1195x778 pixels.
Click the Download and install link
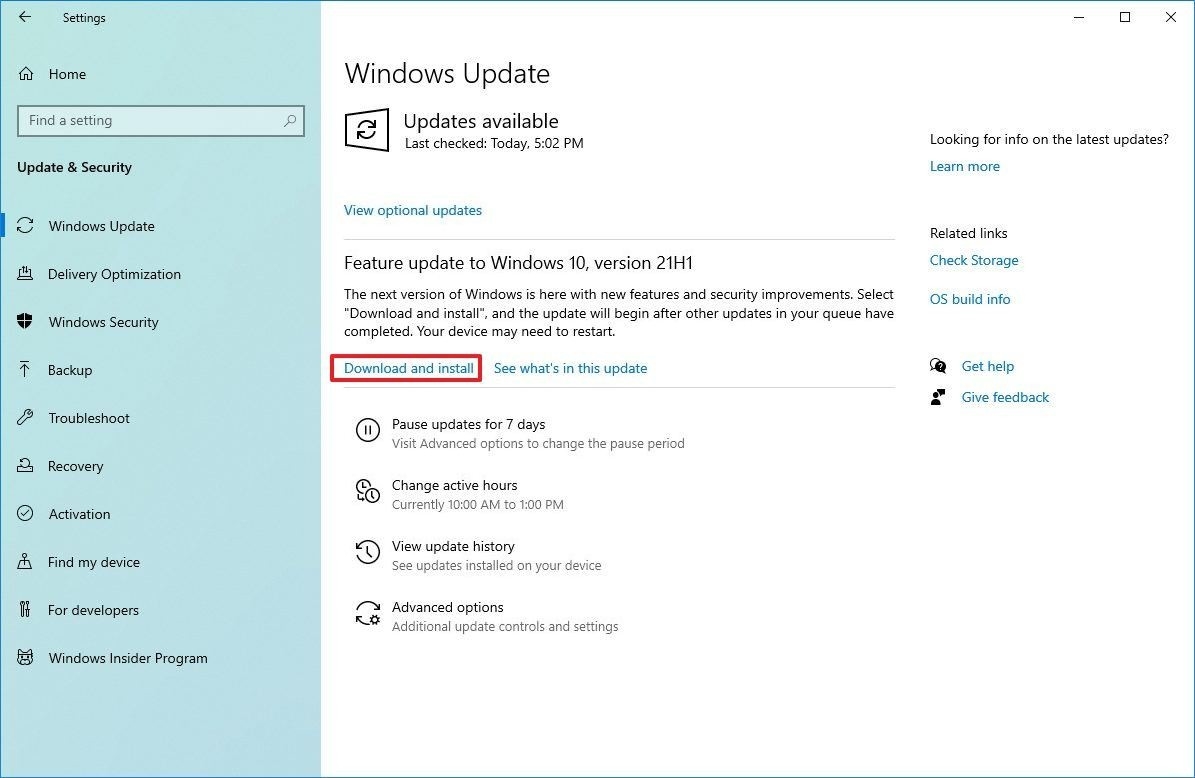(408, 368)
